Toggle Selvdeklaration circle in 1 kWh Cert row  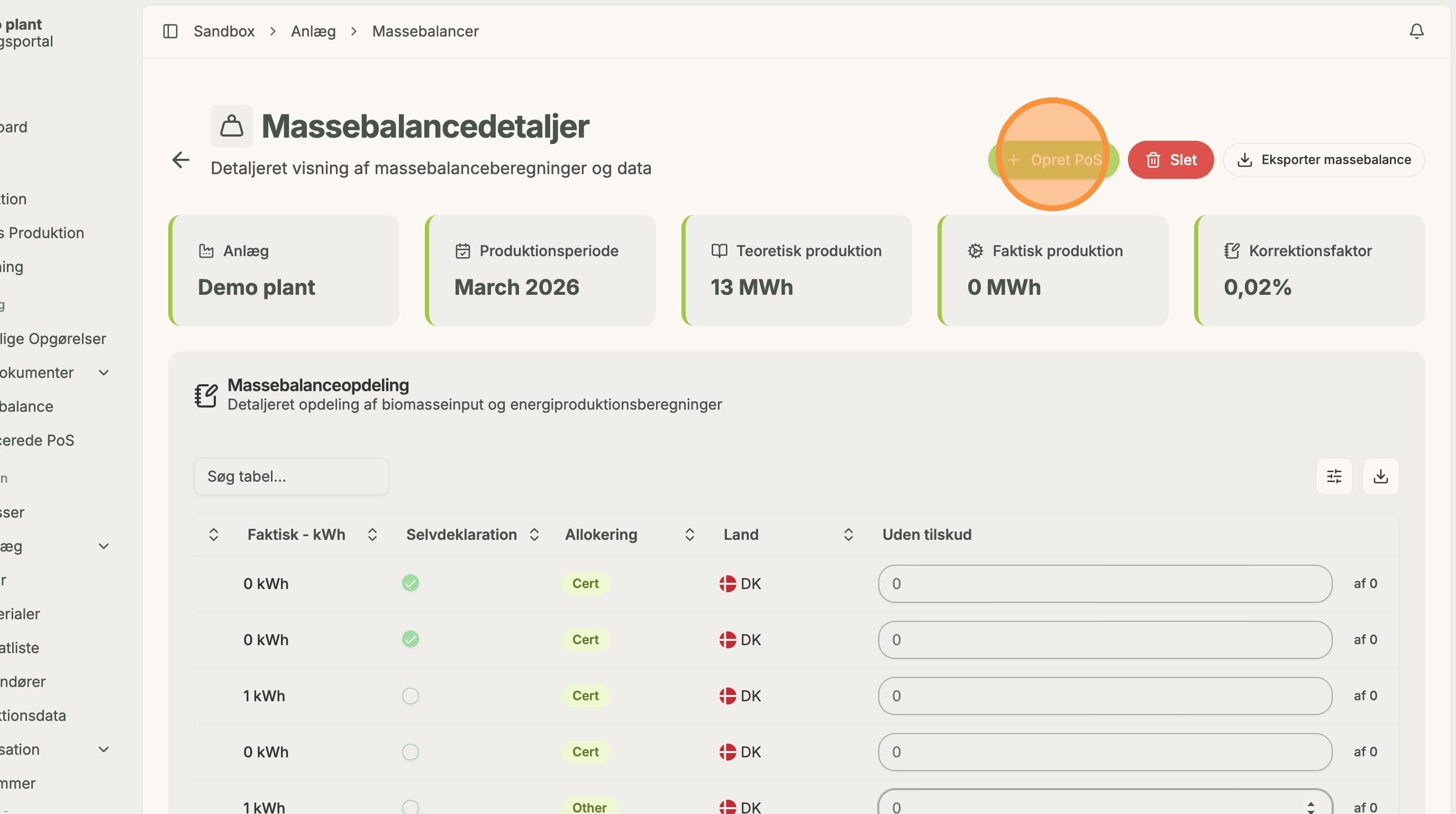411,696
